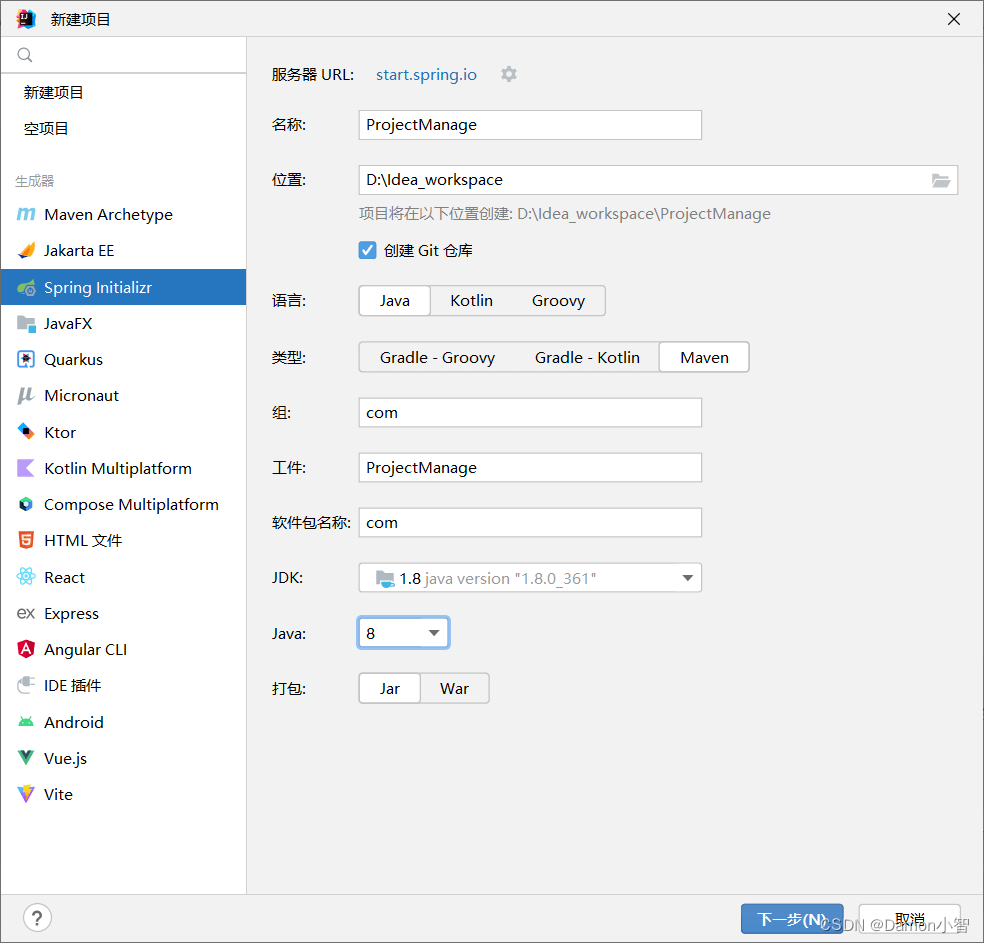Change packaging to War
Viewport: 984px width, 943px height.
tap(454, 688)
